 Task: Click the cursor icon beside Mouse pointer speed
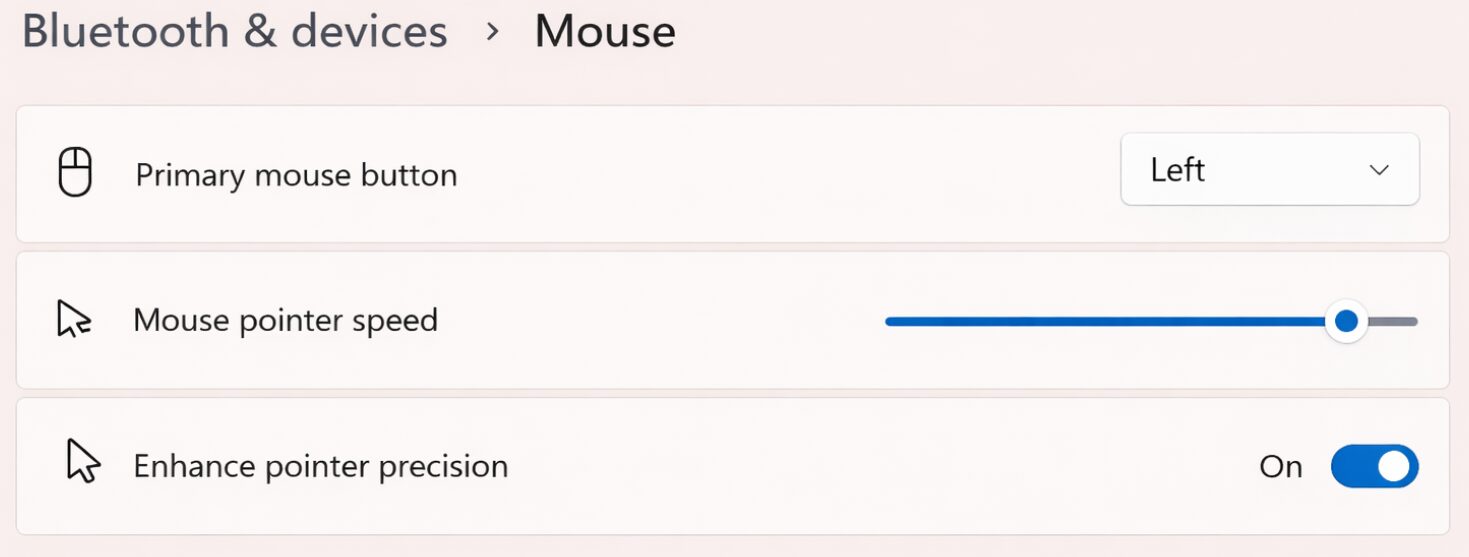pyautogui.click(x=73, y=320)
